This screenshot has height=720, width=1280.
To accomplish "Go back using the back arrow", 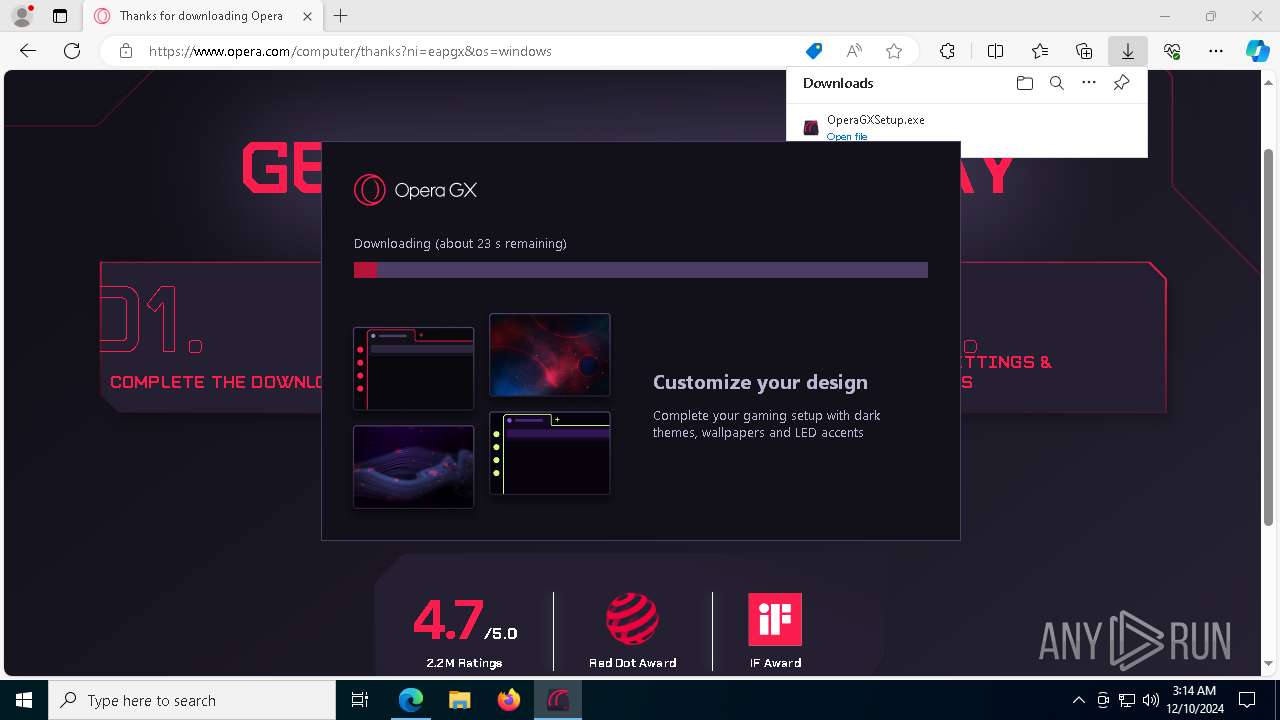I will [28, 51].
